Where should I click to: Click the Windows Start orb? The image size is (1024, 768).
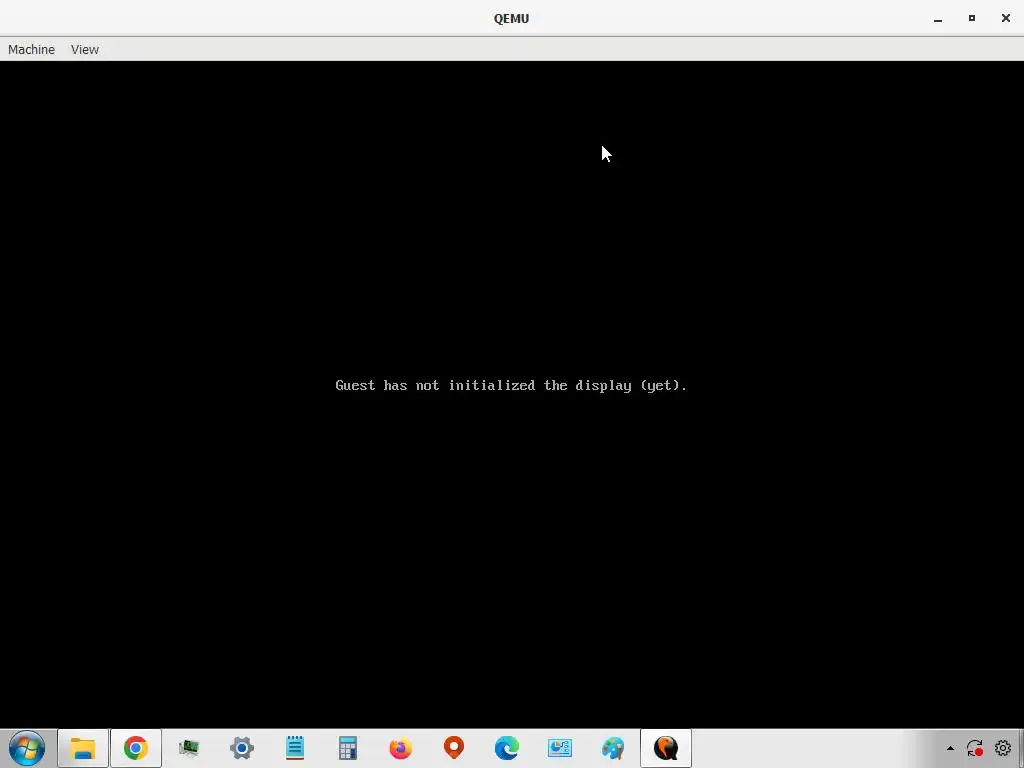pos(27,748)
